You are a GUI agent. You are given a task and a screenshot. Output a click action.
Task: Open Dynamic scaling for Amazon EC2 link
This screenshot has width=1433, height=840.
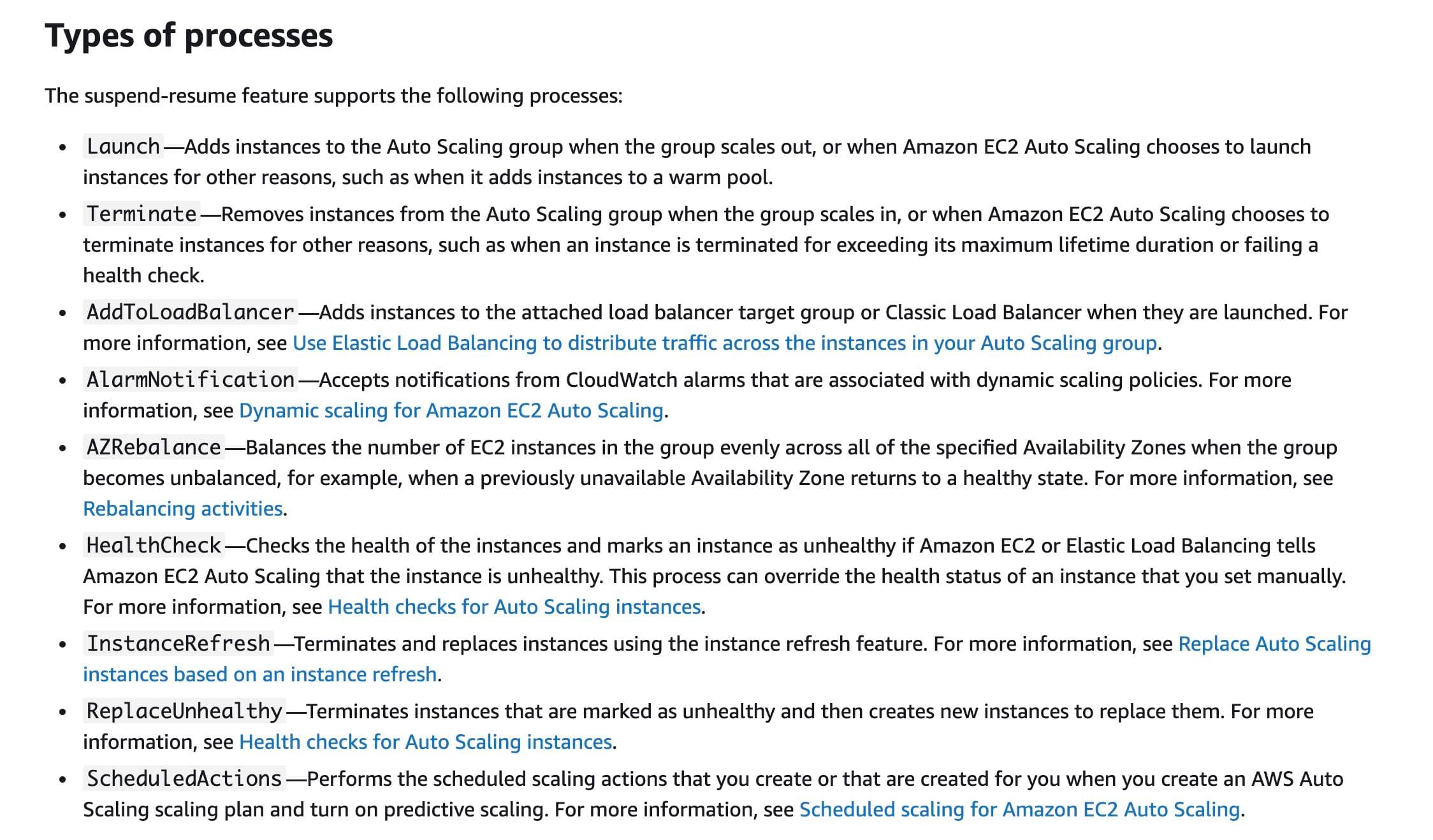pyautogui.click(x=451, y=411)
